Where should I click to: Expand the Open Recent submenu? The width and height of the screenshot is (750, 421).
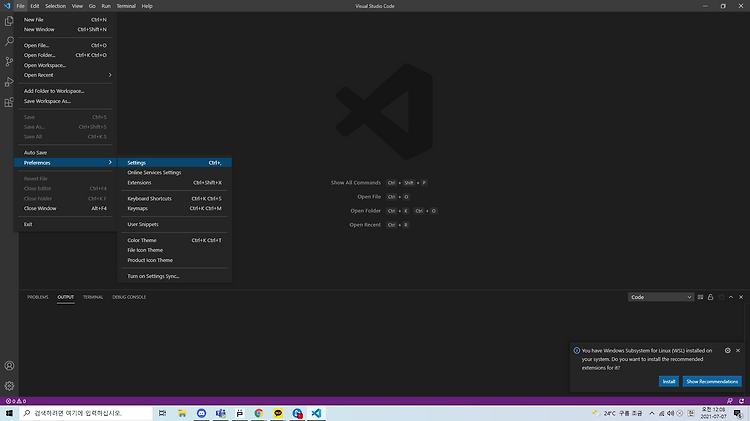[x=65, y=75]
